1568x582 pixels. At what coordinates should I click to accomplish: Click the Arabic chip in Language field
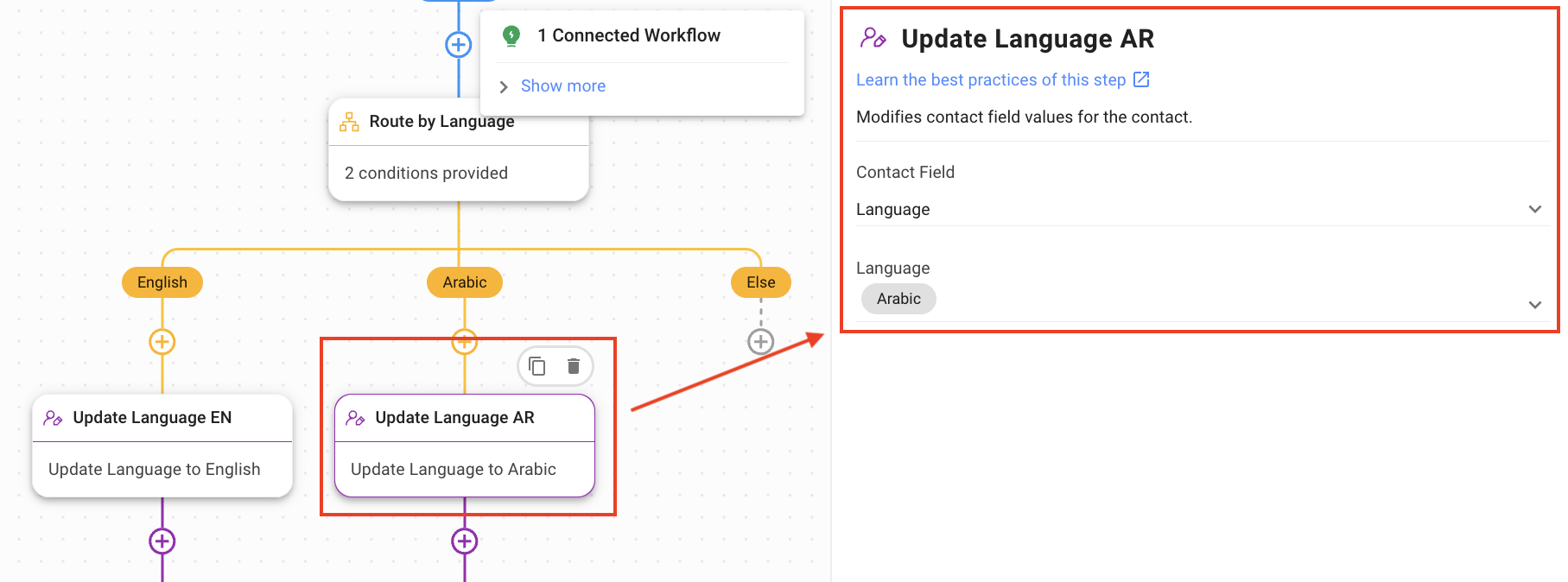click(898, 299)
